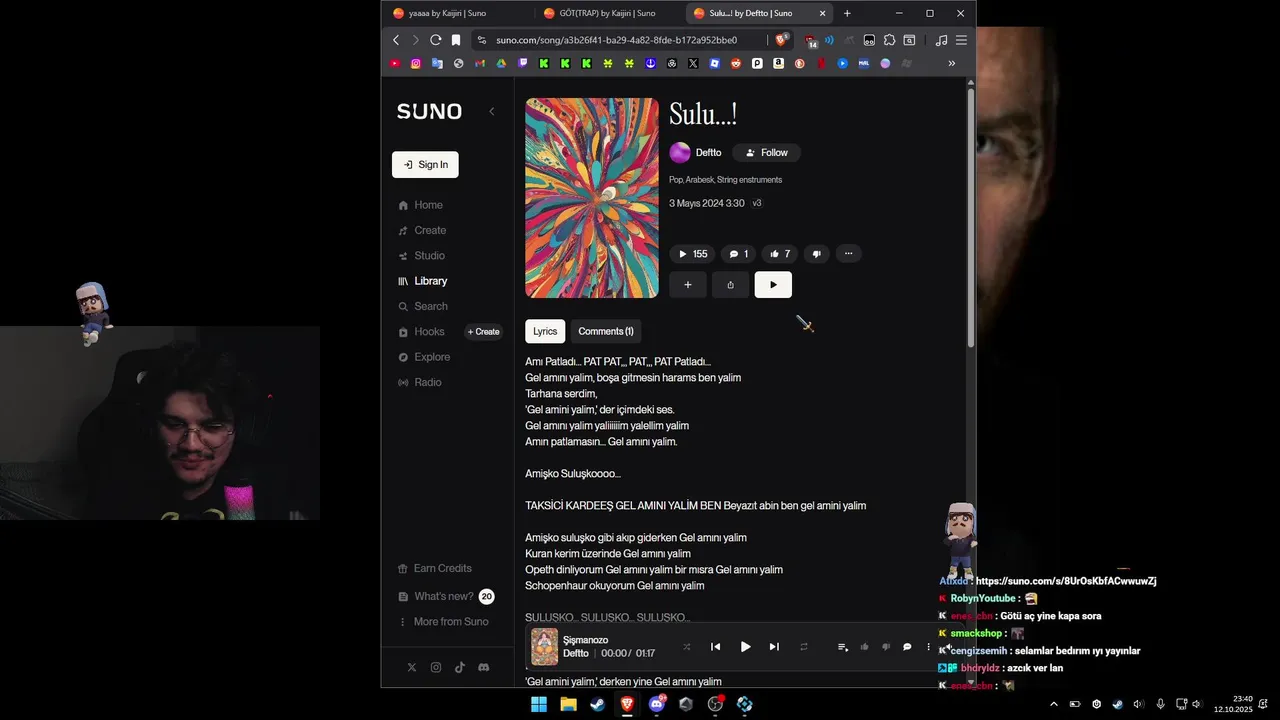Screen dimensions: 1280x720
Task: Play Şişmanozo in the bottom player
Action: point(745,647)
